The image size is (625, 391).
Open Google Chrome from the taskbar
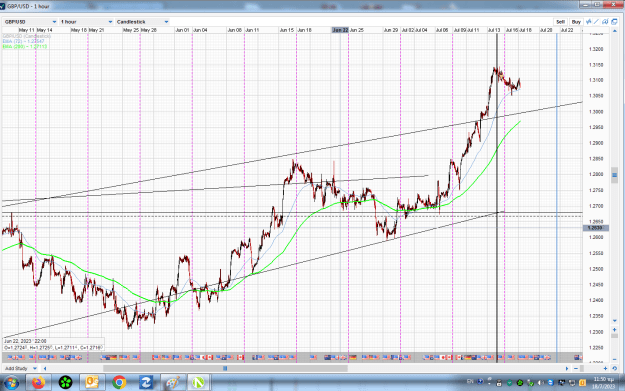pos(119,383)
